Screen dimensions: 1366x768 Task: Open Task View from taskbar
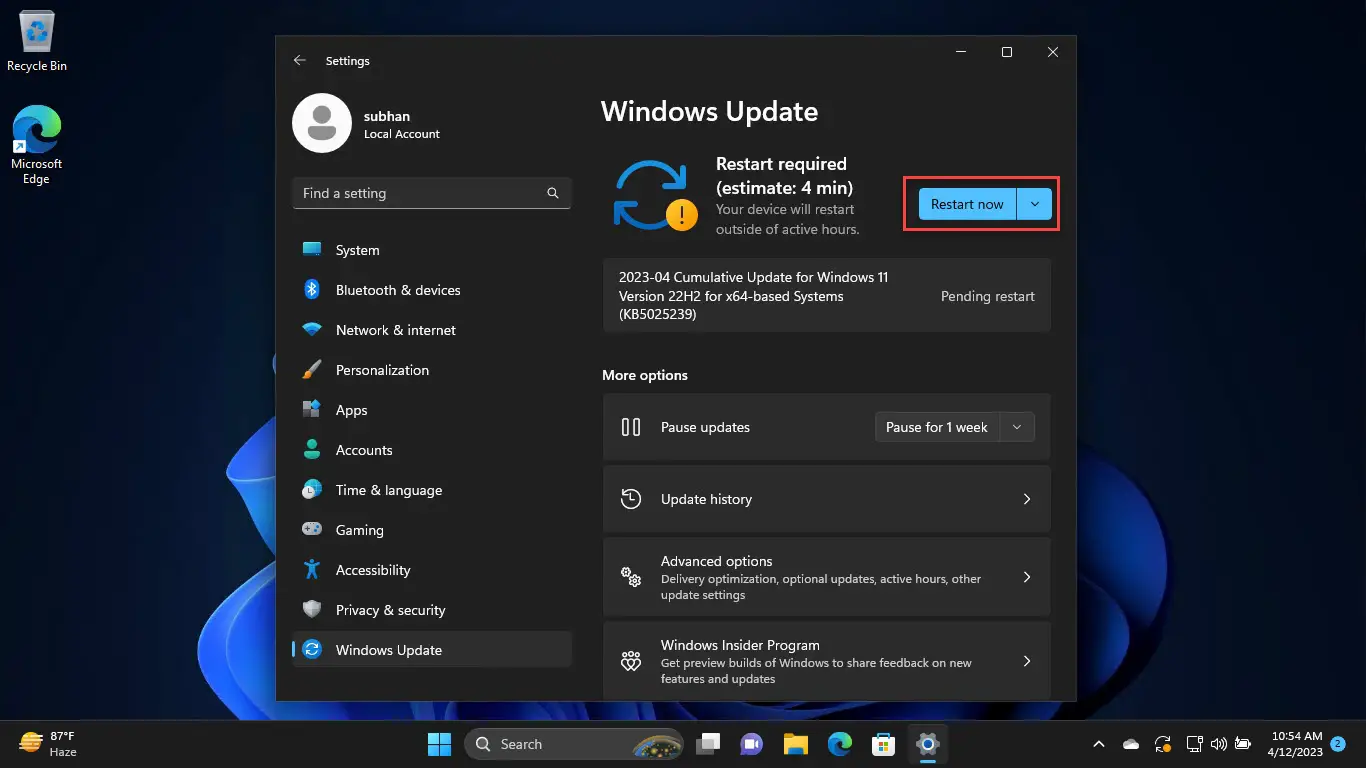709,744
